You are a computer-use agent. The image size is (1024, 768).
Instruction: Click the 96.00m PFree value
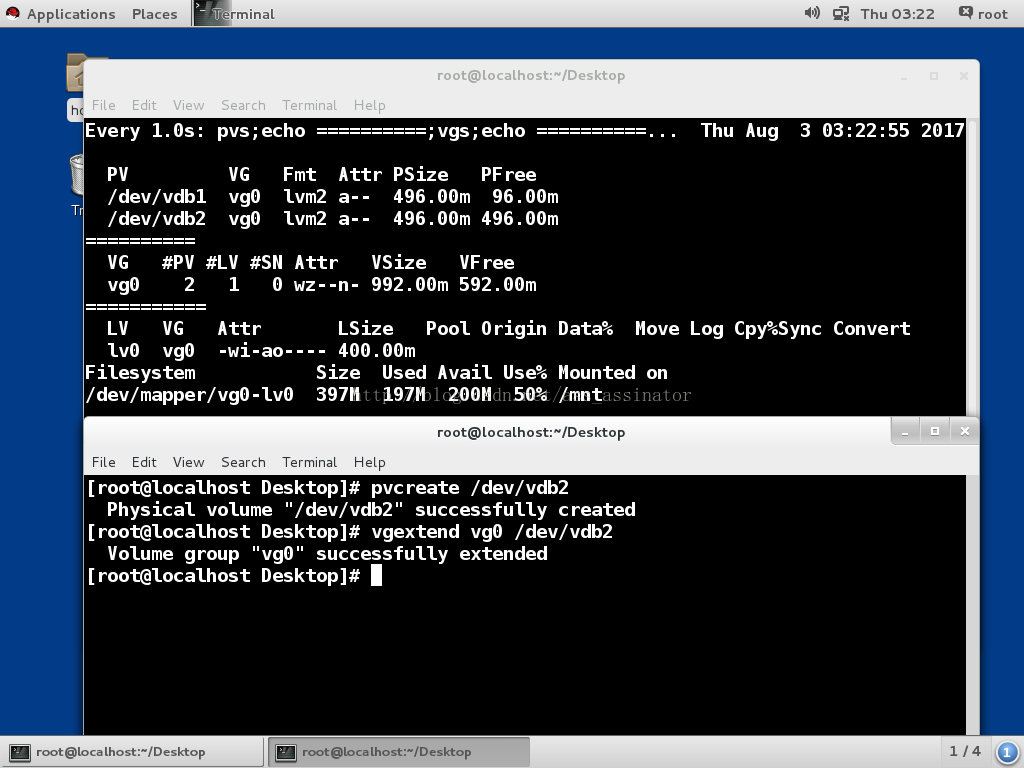coord(525,197)
